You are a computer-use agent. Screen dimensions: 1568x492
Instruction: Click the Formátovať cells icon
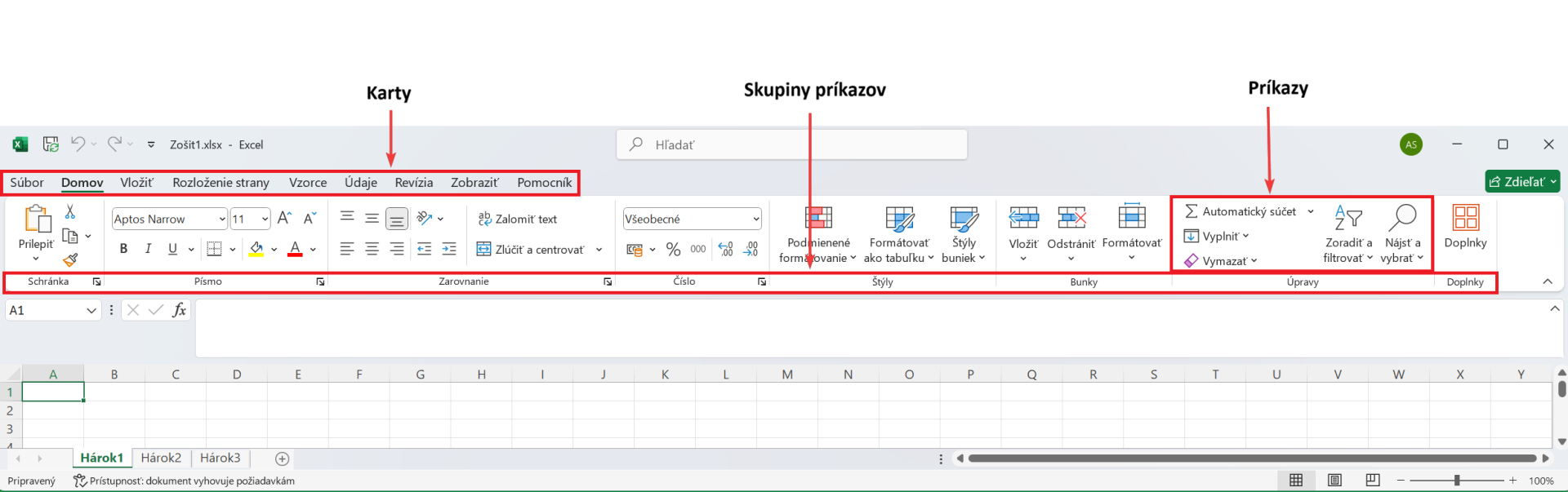click(1132, 216)
